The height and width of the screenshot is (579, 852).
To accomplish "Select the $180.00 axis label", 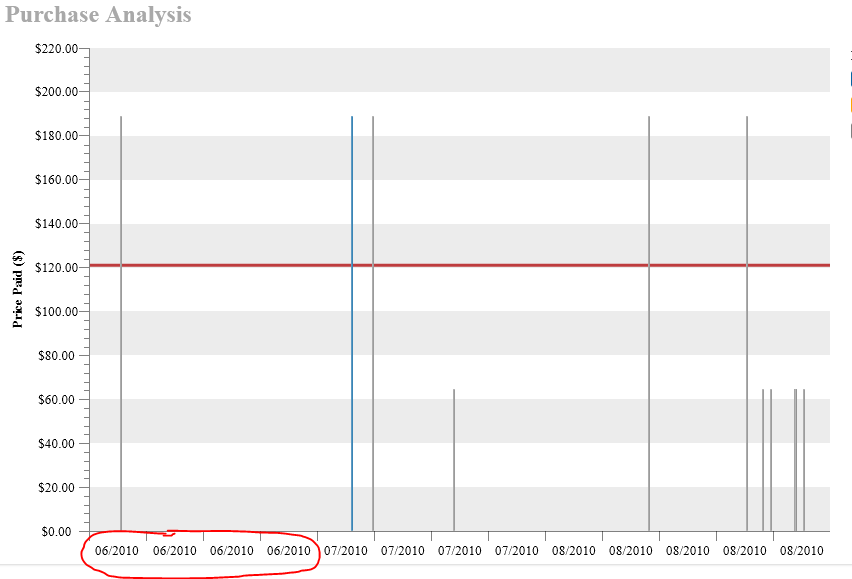I will [57, 136].
